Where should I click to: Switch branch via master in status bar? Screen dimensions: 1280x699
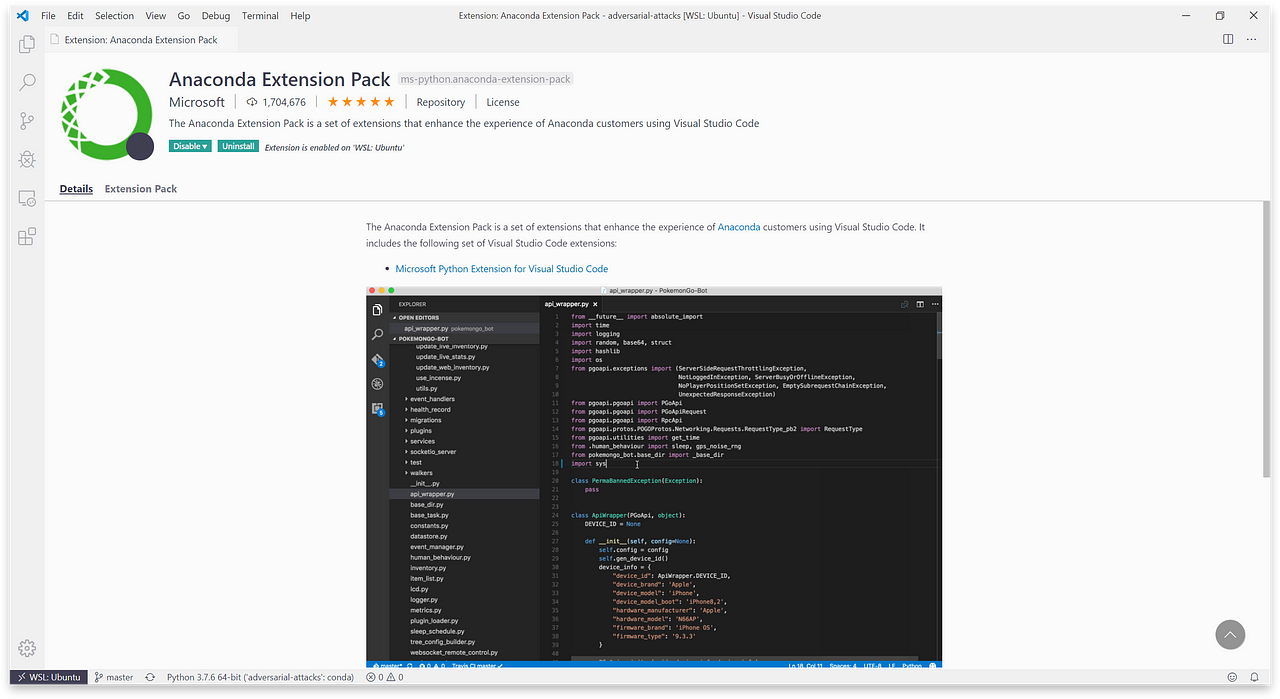pyautogui.click(x=114, y=677)
